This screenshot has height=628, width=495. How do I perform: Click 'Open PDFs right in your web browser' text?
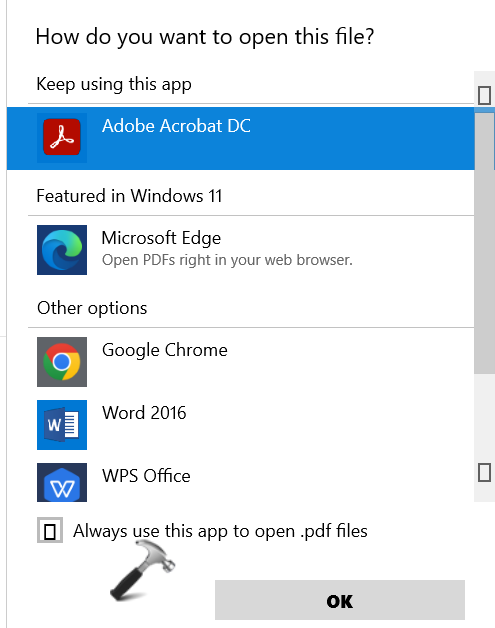[x=227, y=260]
